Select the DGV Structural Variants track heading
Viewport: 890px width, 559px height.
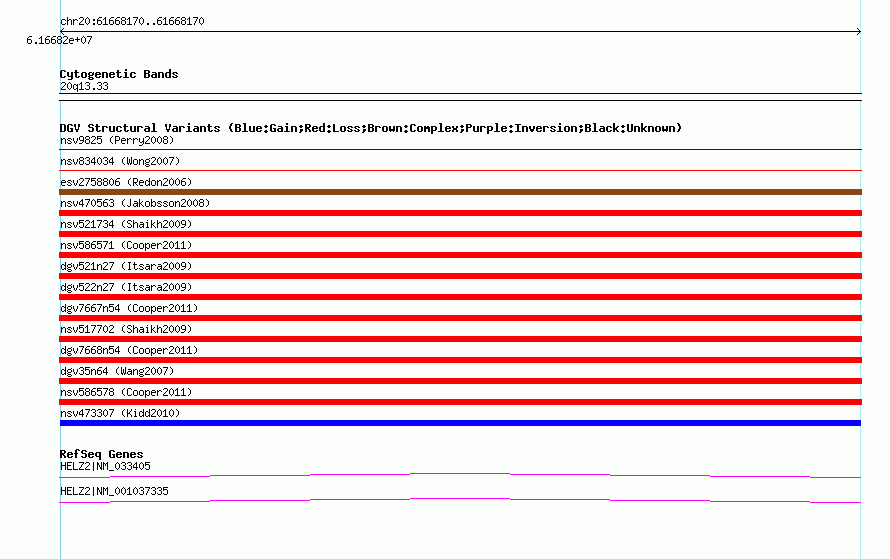tap(371, 128)
